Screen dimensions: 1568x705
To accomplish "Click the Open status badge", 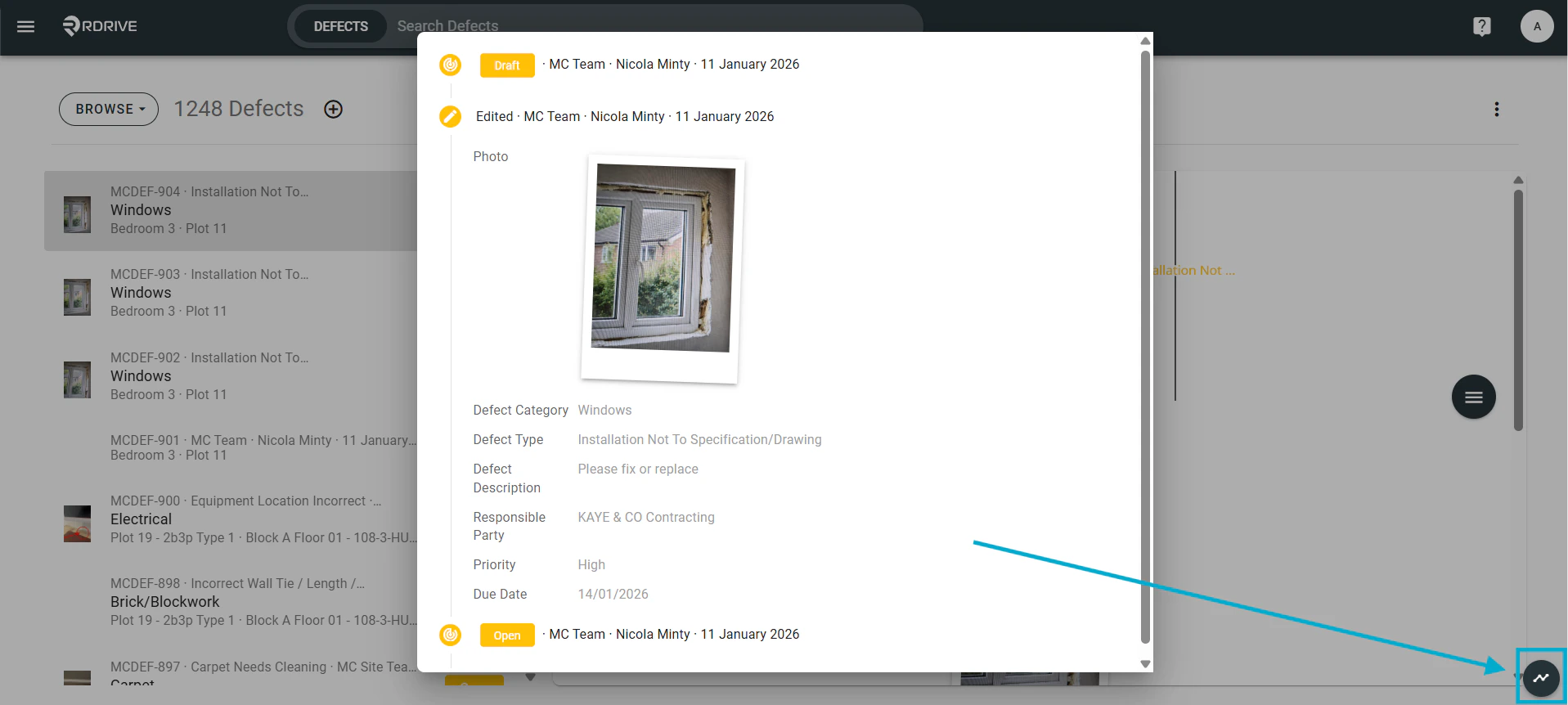I will [x=507, y=635].
